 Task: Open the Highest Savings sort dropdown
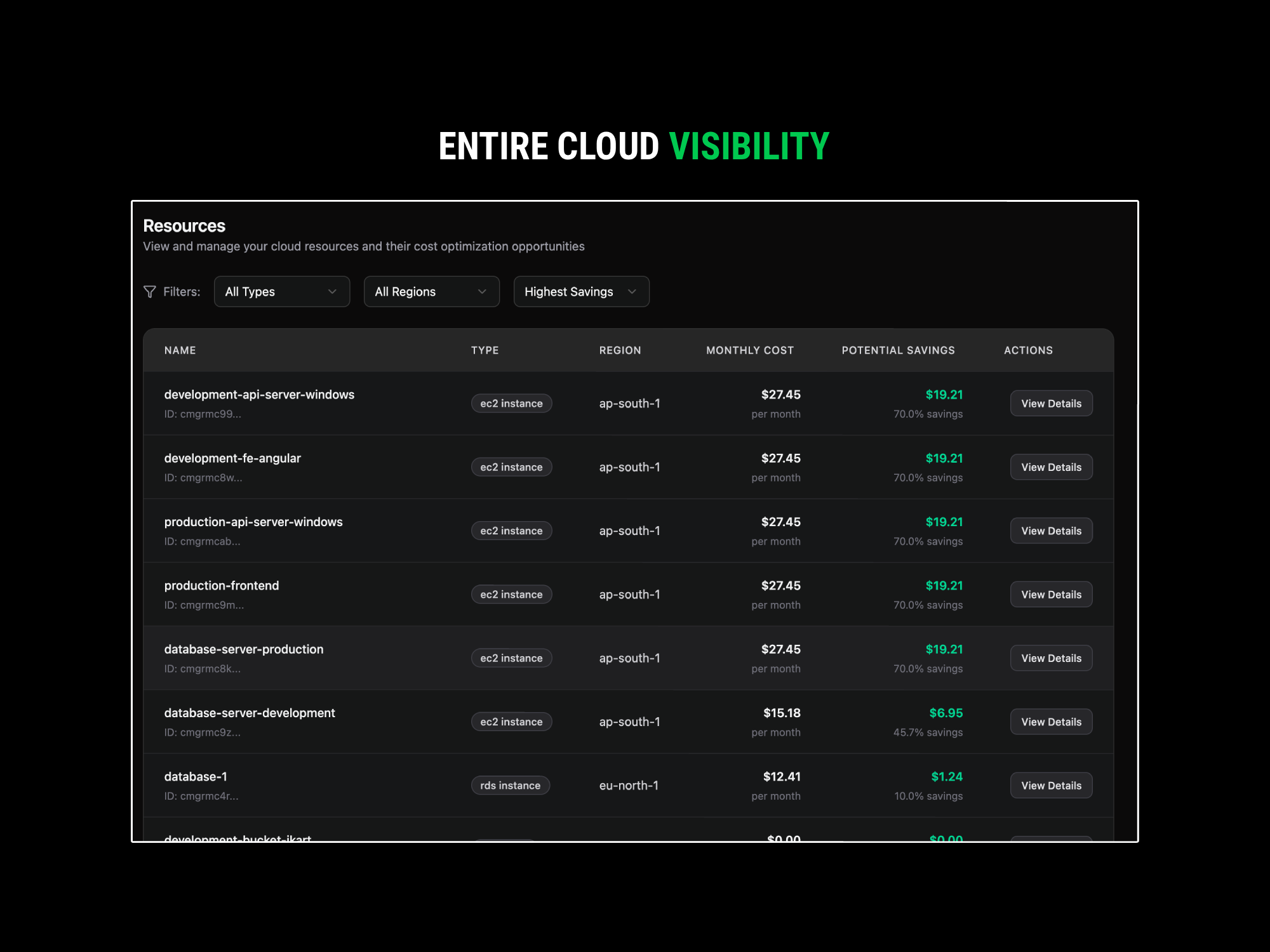pyautogui.click(x=581, y=291)
